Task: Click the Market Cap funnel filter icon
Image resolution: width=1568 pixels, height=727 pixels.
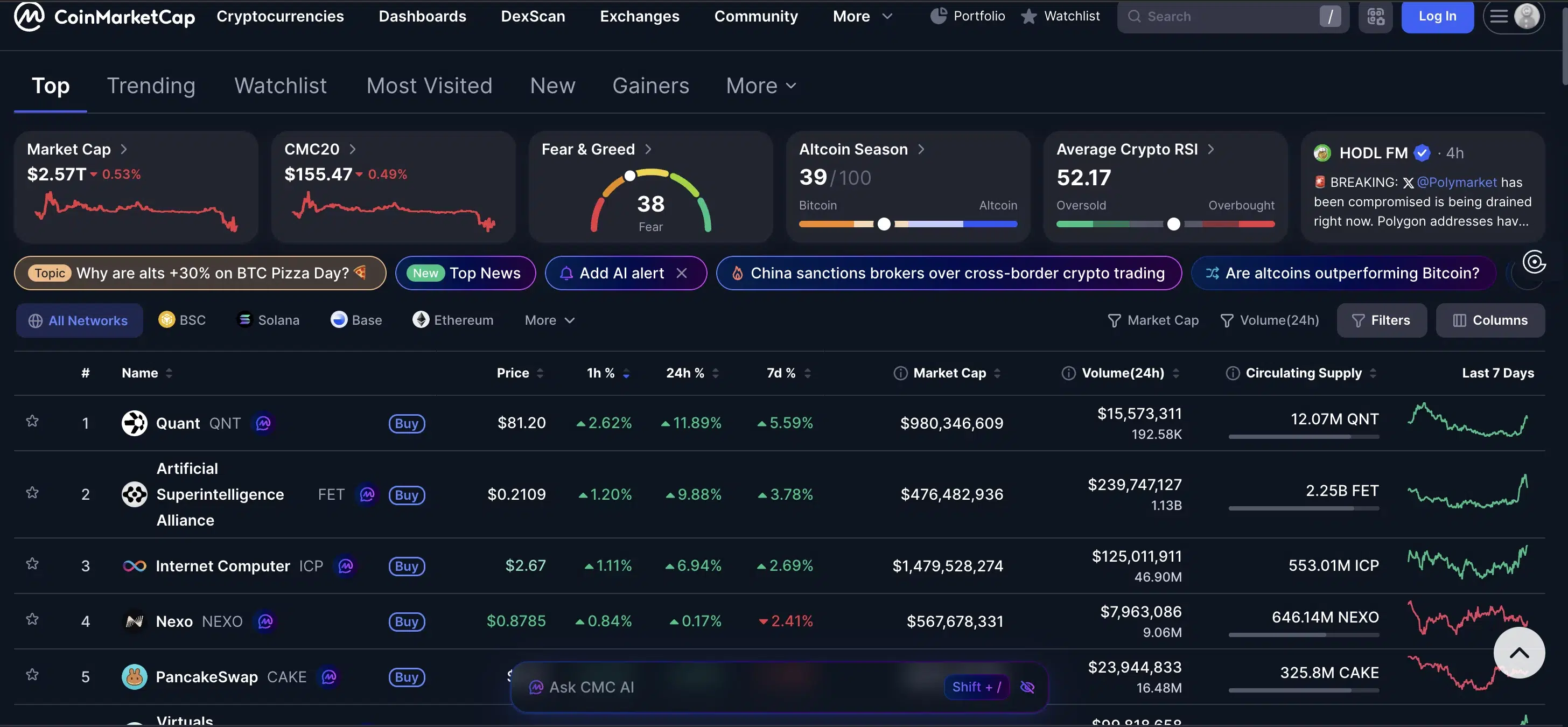Action: pyautogui.click(x=1114, y=321)
